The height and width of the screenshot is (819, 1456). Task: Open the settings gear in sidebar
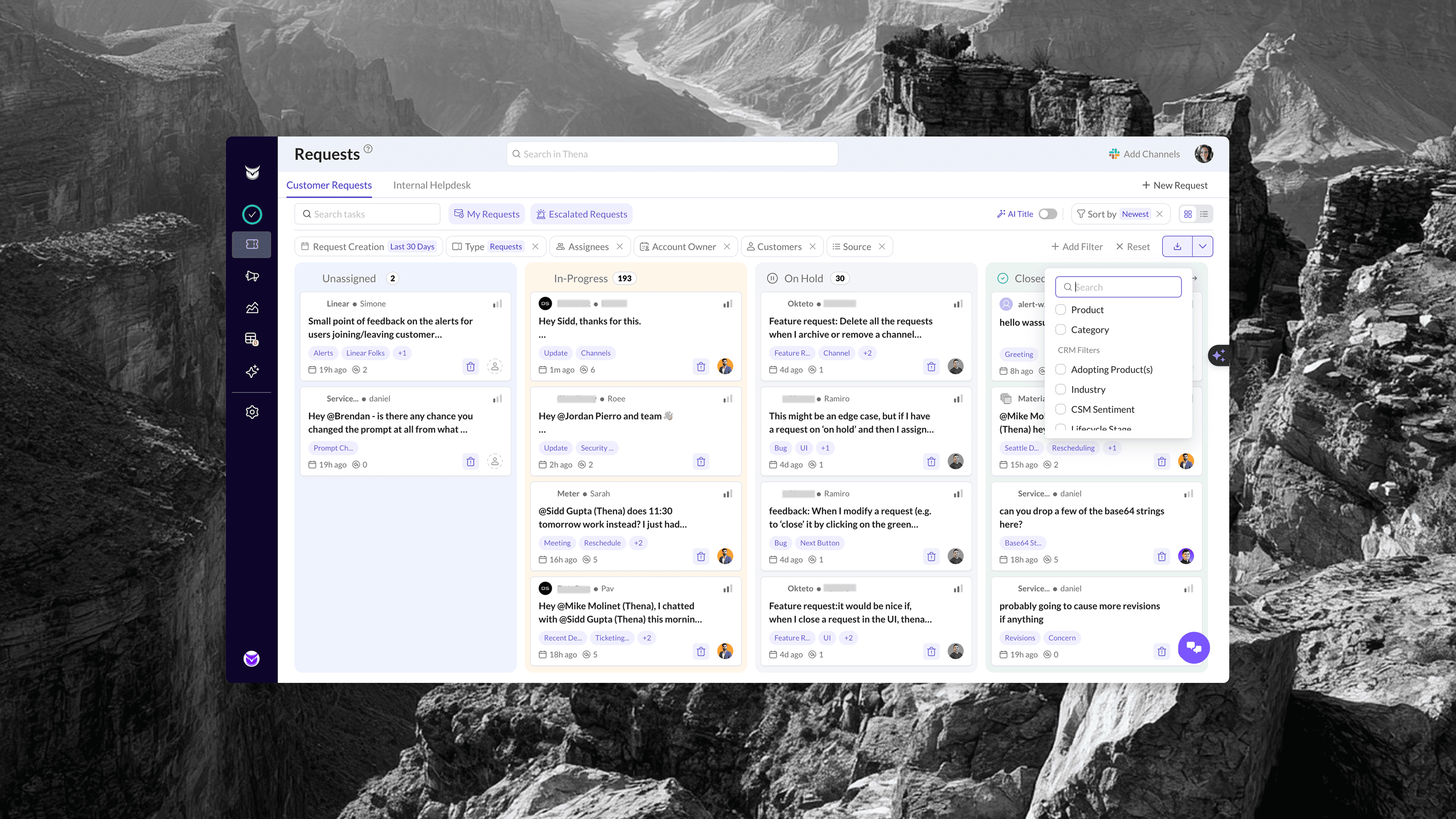(251, 412)
